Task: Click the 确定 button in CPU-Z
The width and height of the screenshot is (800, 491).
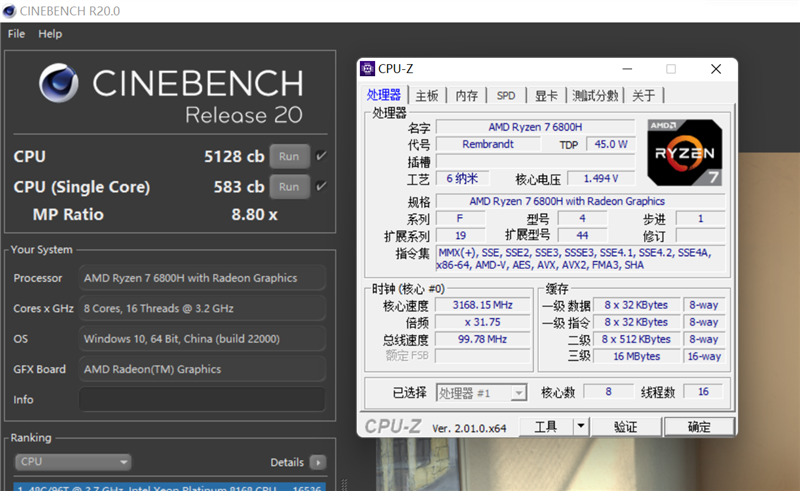Action: click(x=699, y=427)
